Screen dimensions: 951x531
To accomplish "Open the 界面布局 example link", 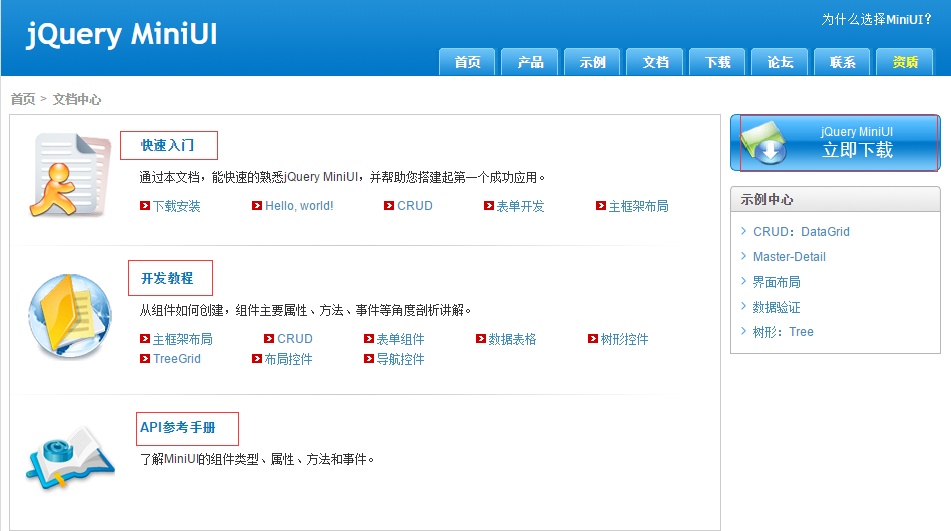I will point(776,282).
